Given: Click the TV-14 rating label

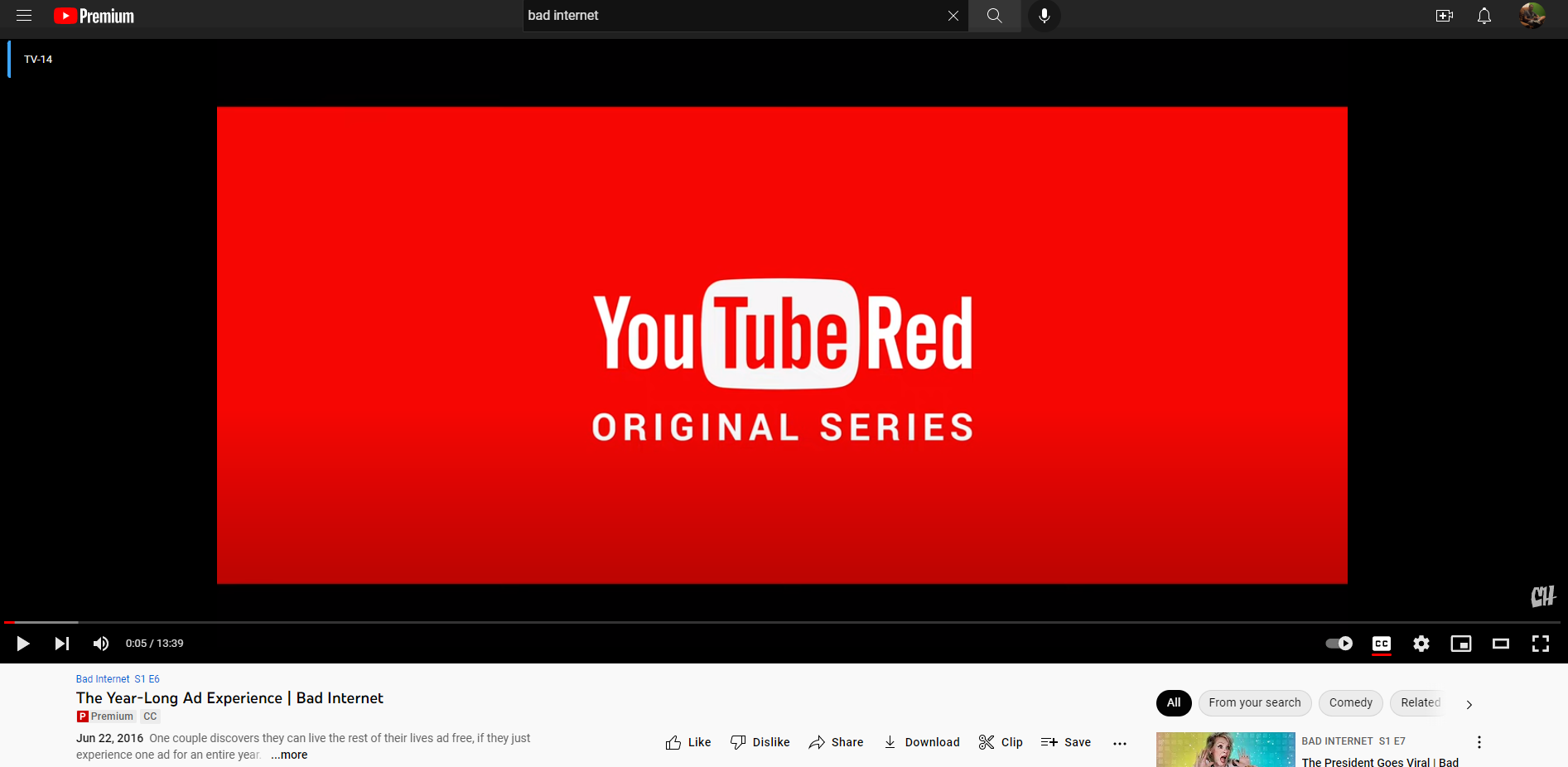Looking at the screenshot, I should (38, 60).
